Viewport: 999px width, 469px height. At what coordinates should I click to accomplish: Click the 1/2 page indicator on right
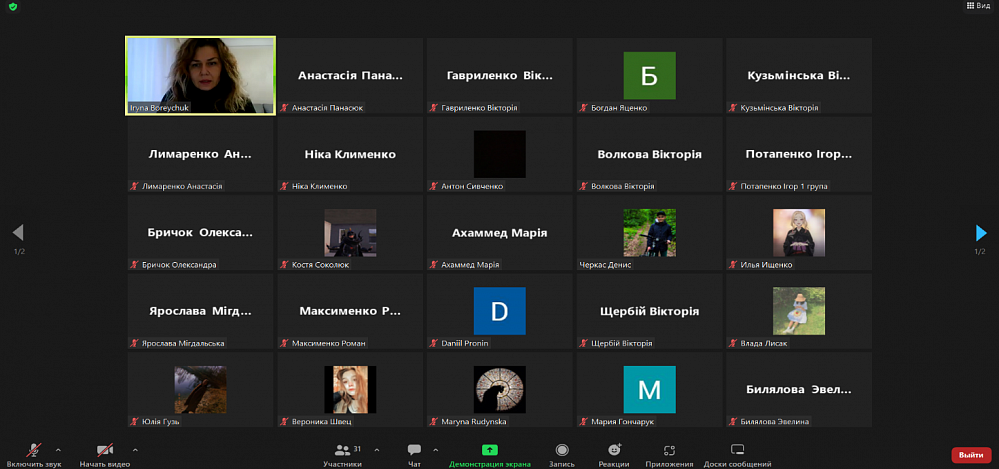click(980, 252)
